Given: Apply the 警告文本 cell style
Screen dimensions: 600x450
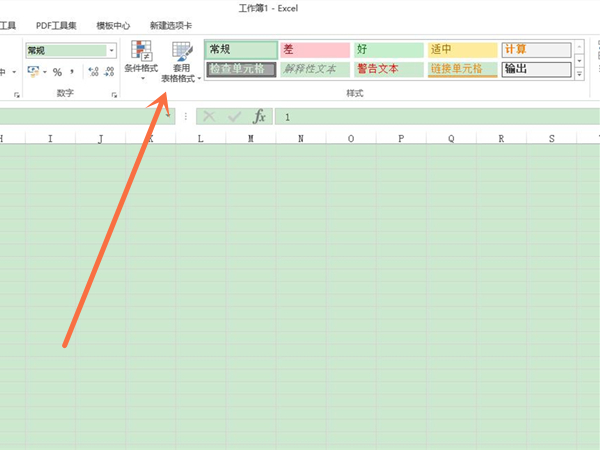Looking at the screenshot, I should click(389, 69).
